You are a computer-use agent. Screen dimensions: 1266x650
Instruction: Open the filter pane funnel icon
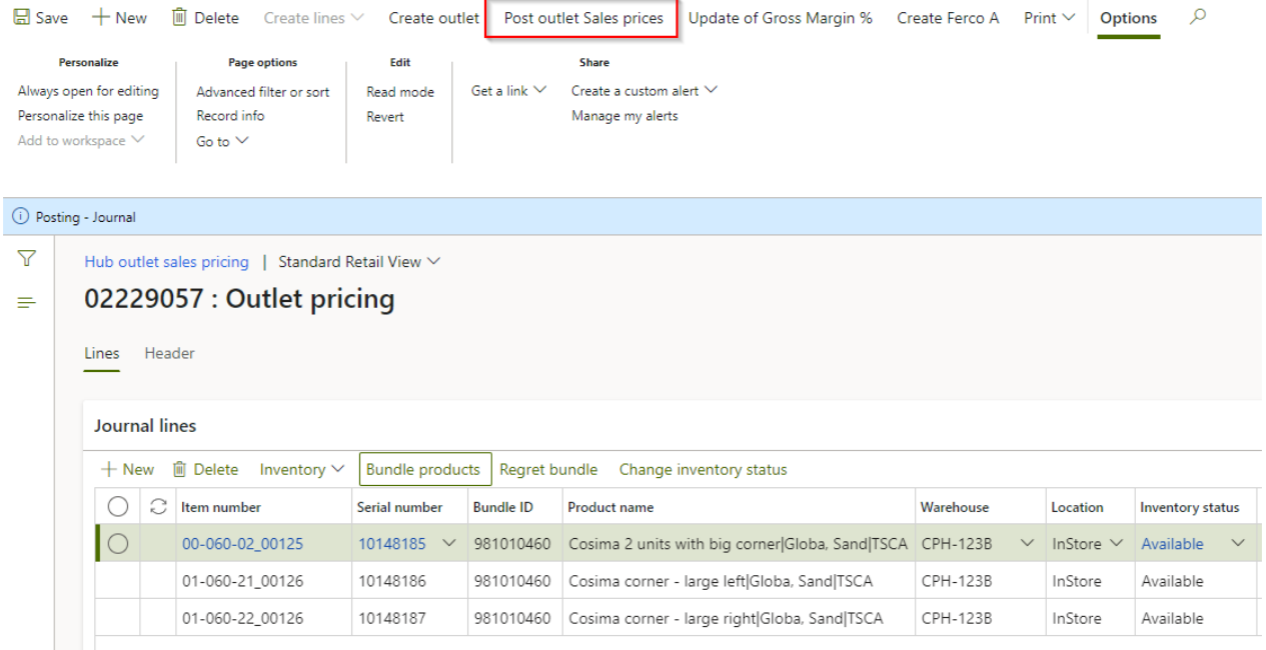(x=27, y=260)
